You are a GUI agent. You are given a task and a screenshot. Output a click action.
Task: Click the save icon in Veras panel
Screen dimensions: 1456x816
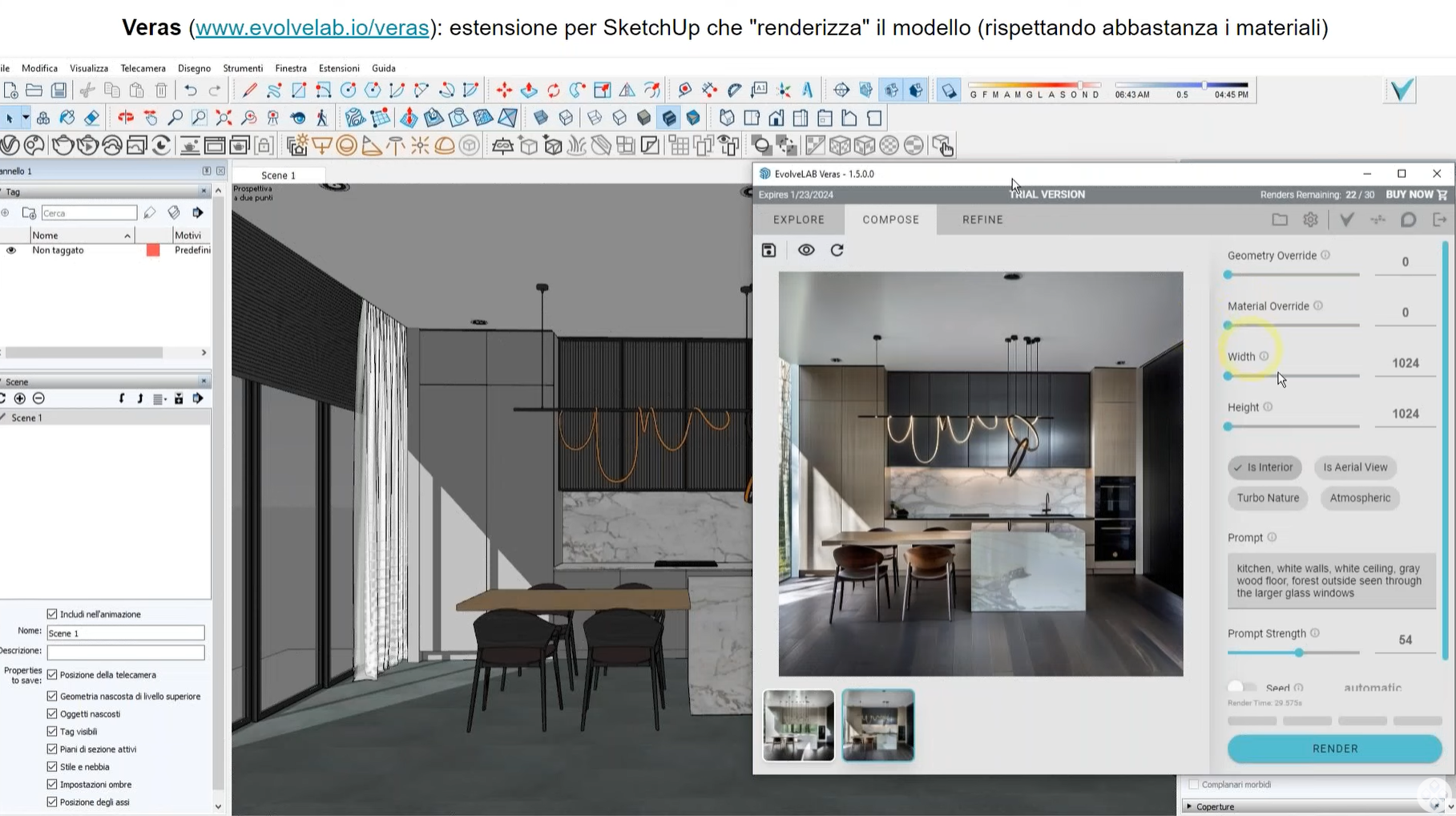pos(768,250)
